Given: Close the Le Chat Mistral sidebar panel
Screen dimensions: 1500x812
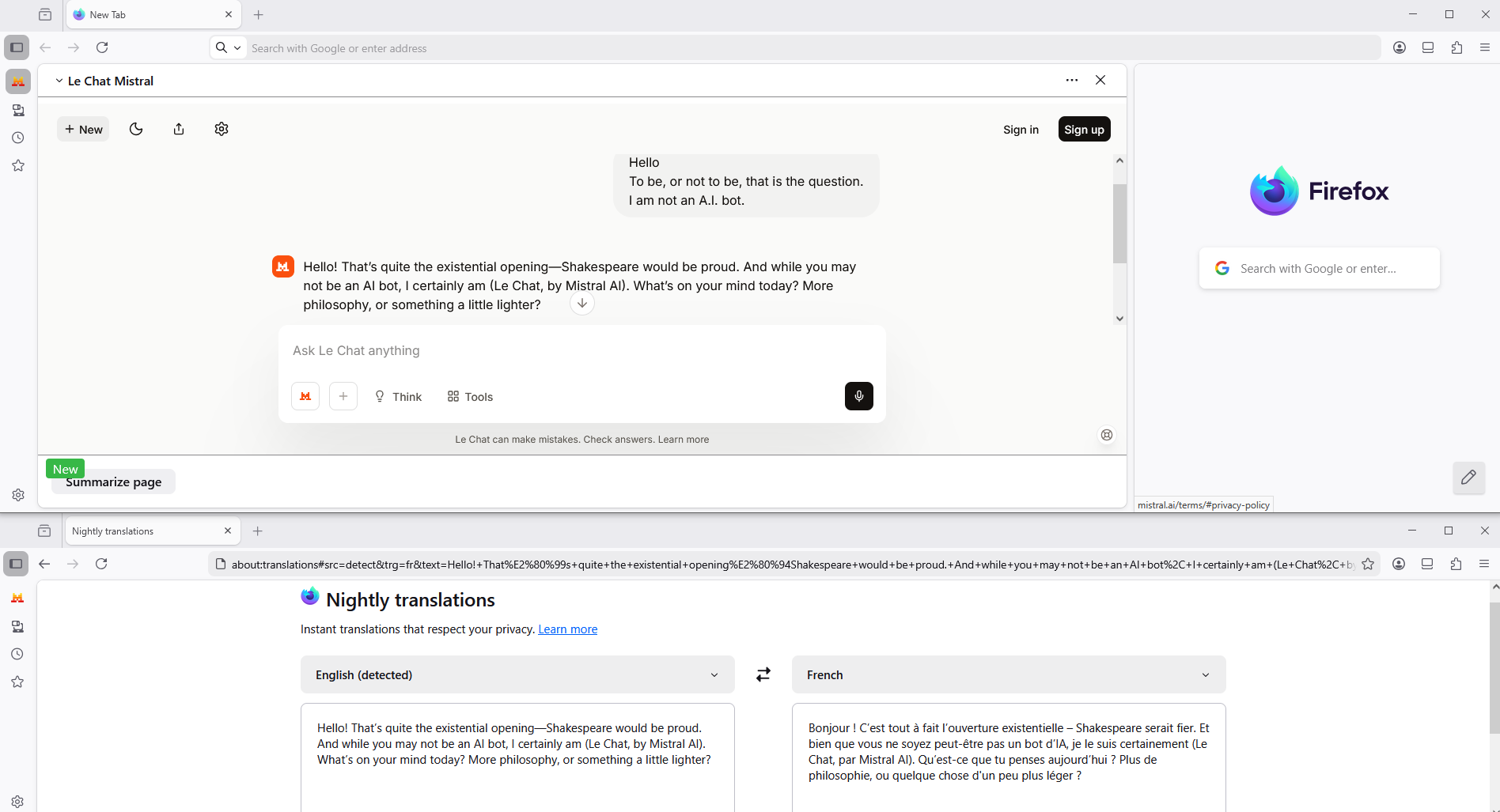Looking at the screenshot, I should point(1100,80).
